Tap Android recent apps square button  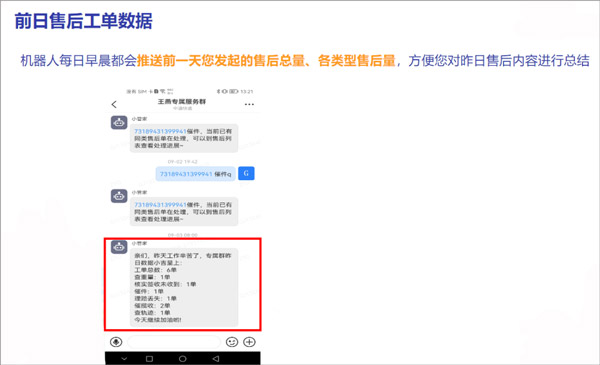[149, 358]
